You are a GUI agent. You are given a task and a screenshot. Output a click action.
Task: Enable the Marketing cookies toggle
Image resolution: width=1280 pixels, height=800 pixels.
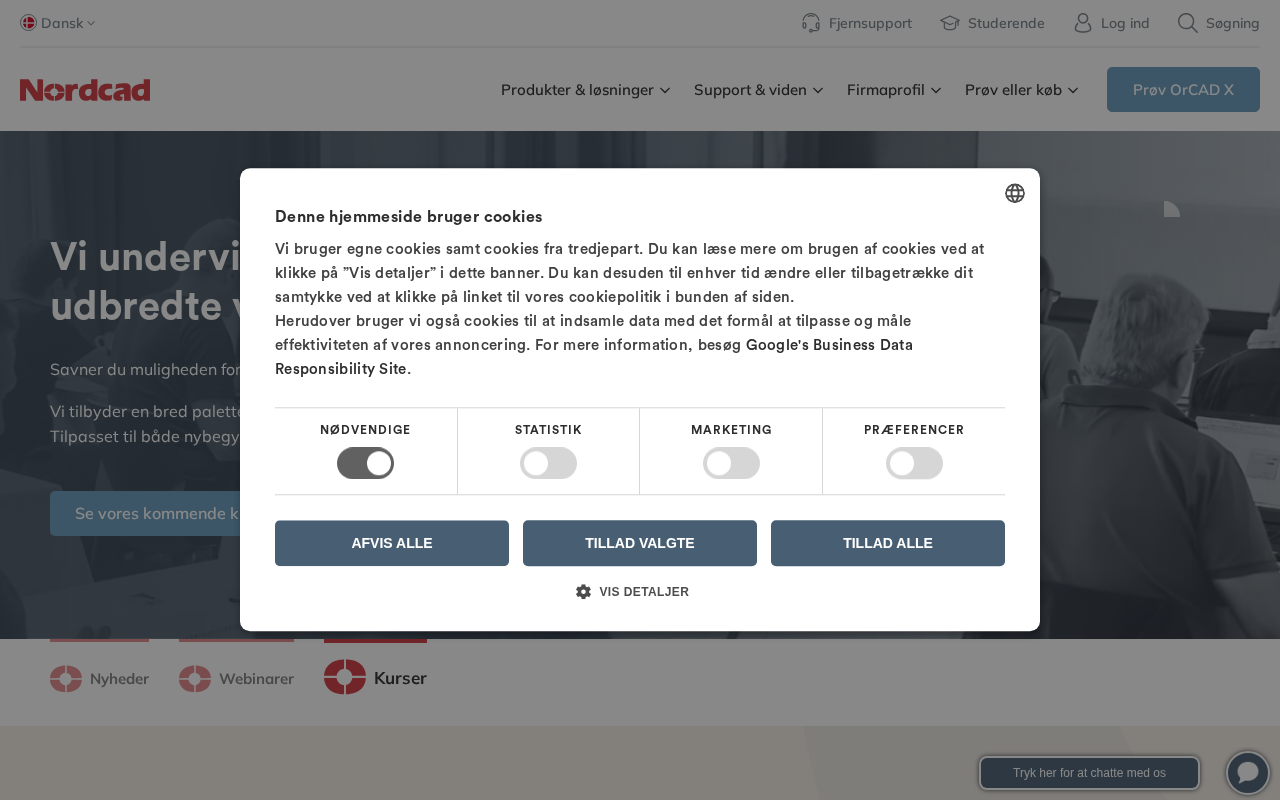tap(731, 463)
